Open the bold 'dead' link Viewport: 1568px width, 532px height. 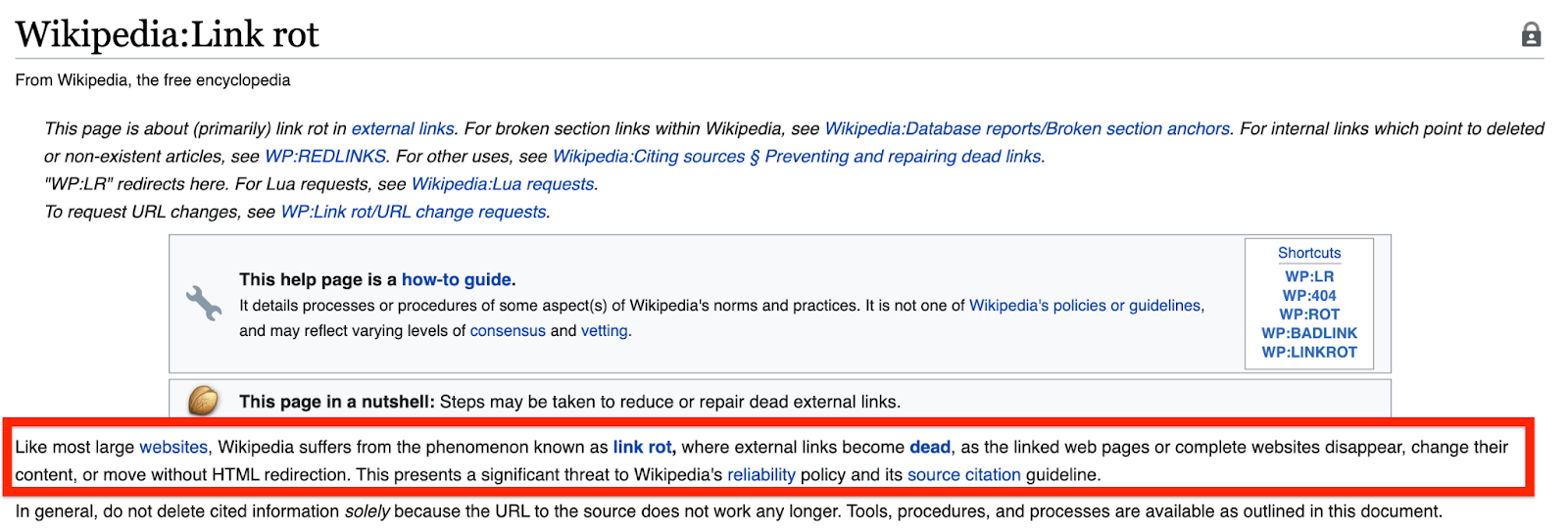930,447
